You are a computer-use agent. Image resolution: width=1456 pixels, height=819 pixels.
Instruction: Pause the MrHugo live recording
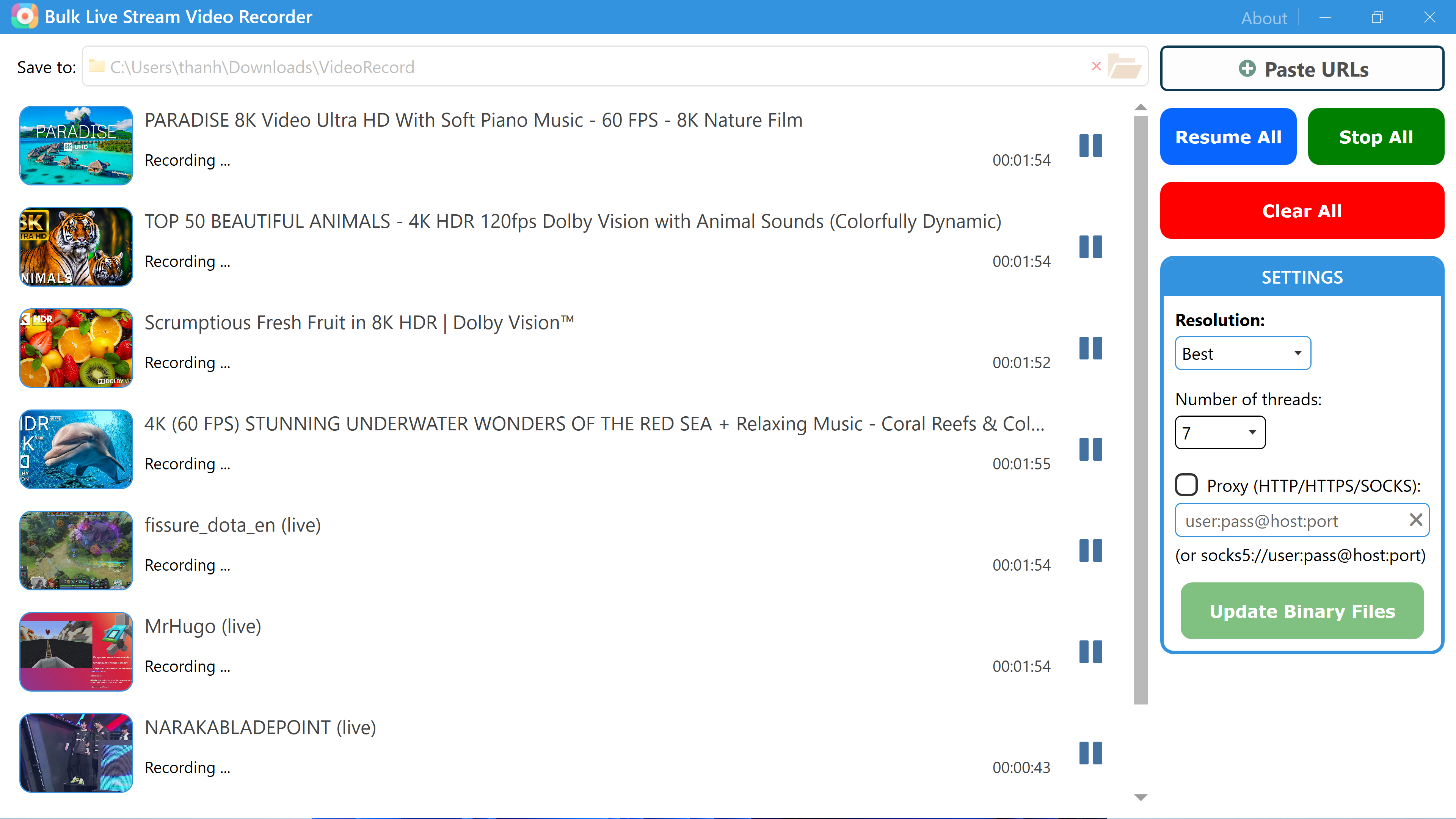tap(1090, 652)
